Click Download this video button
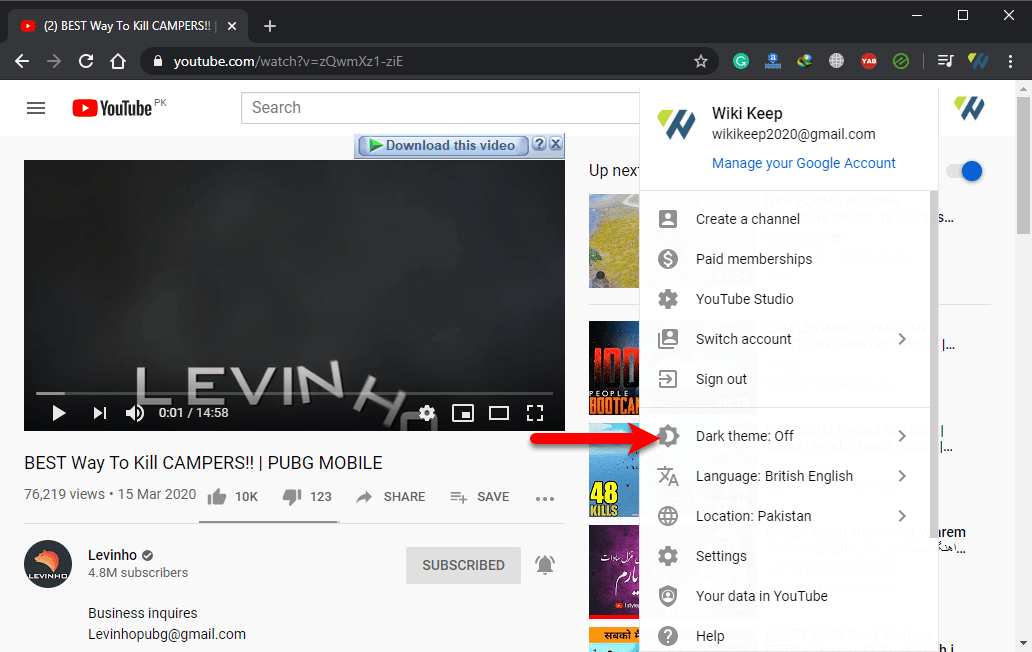Image resolution: width=1032 pixels, height=652 pixels. pos(442,145)
